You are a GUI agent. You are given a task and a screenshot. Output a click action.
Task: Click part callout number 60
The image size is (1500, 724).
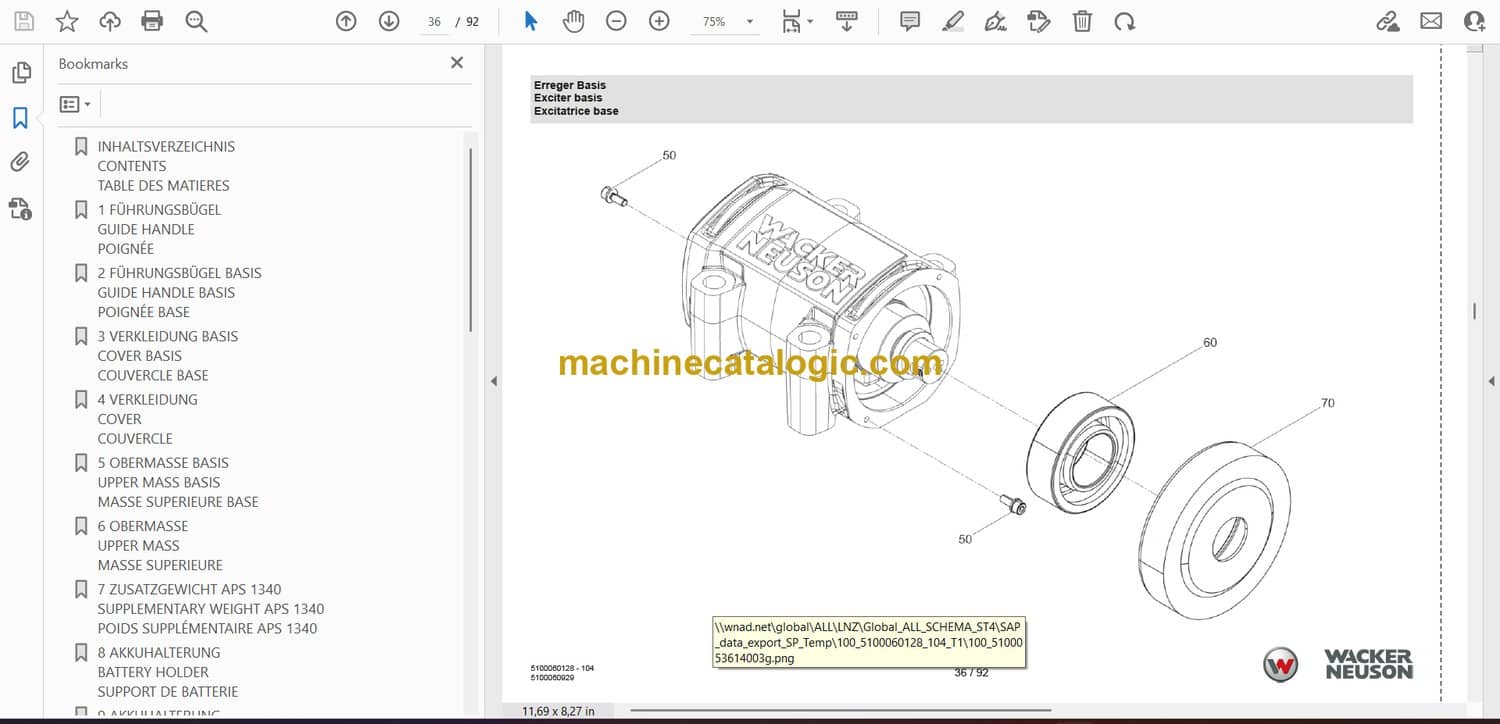pyautogui.click(x=1210, y=343)
